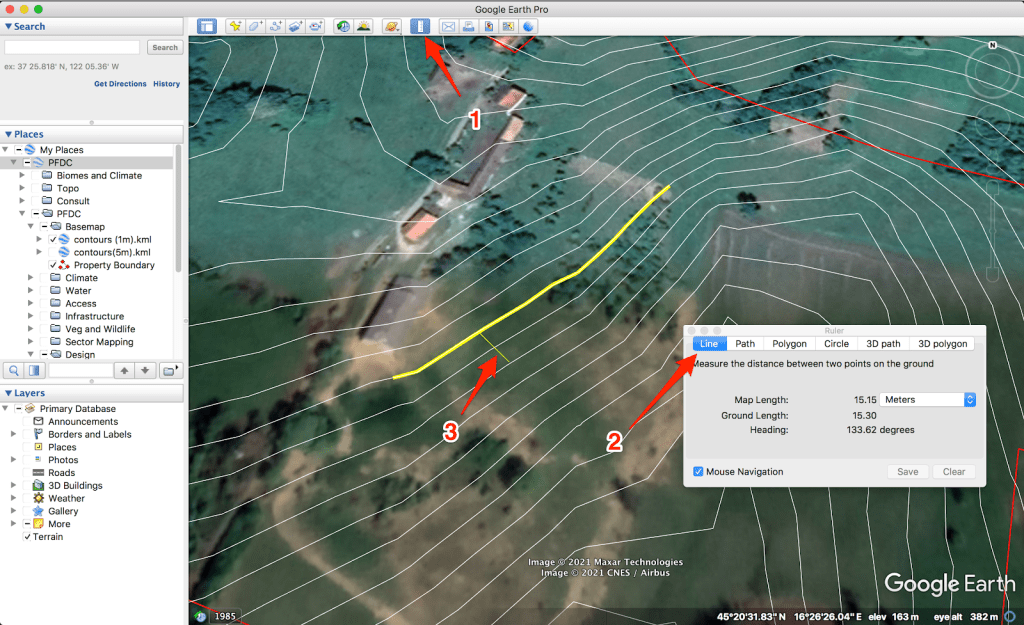Click the add folder button in Places

170,370
